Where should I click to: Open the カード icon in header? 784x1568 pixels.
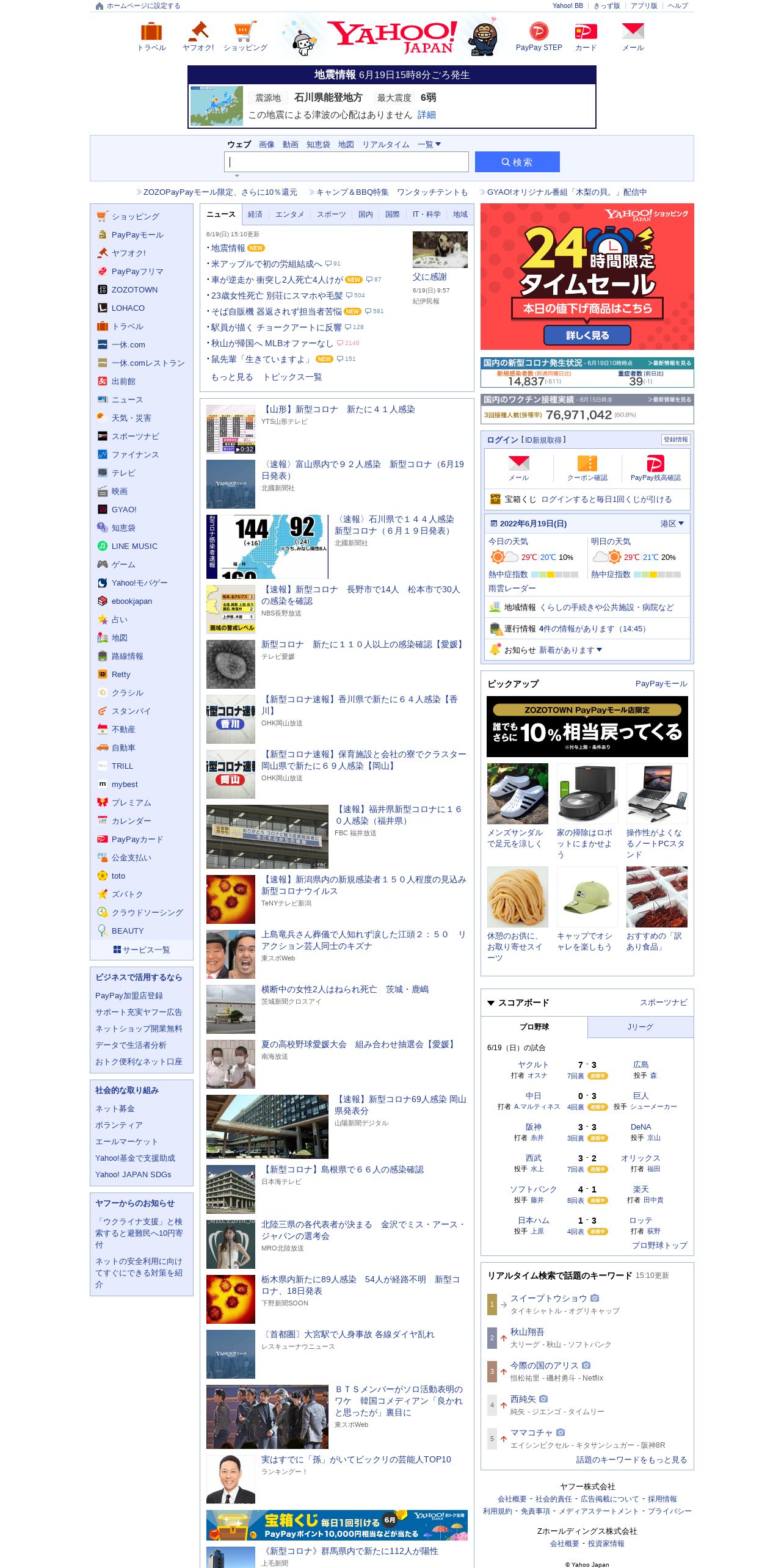(586, 31)
